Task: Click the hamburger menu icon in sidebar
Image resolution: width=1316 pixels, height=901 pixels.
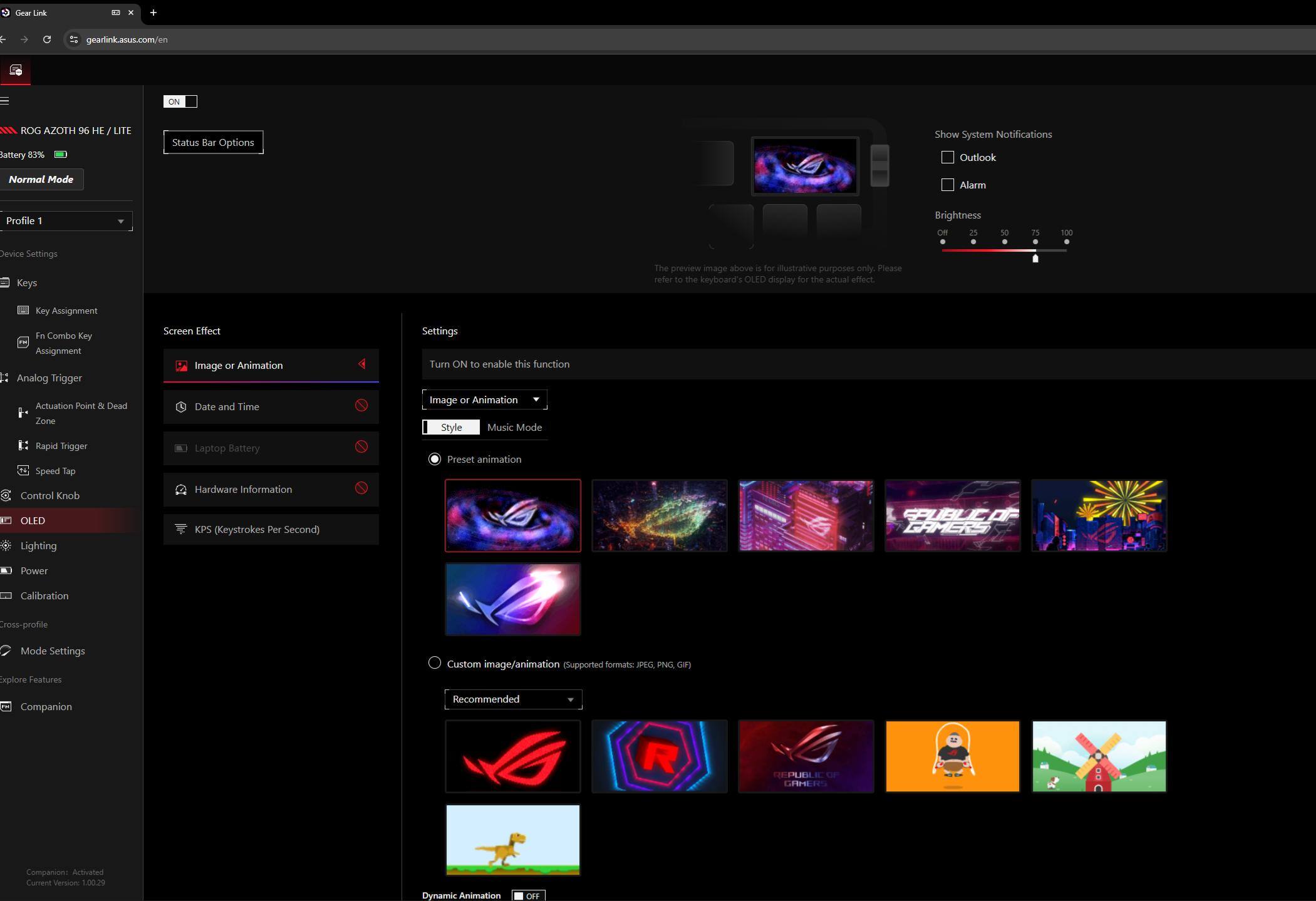Action: pyautogui.click(x=4, y=101)
